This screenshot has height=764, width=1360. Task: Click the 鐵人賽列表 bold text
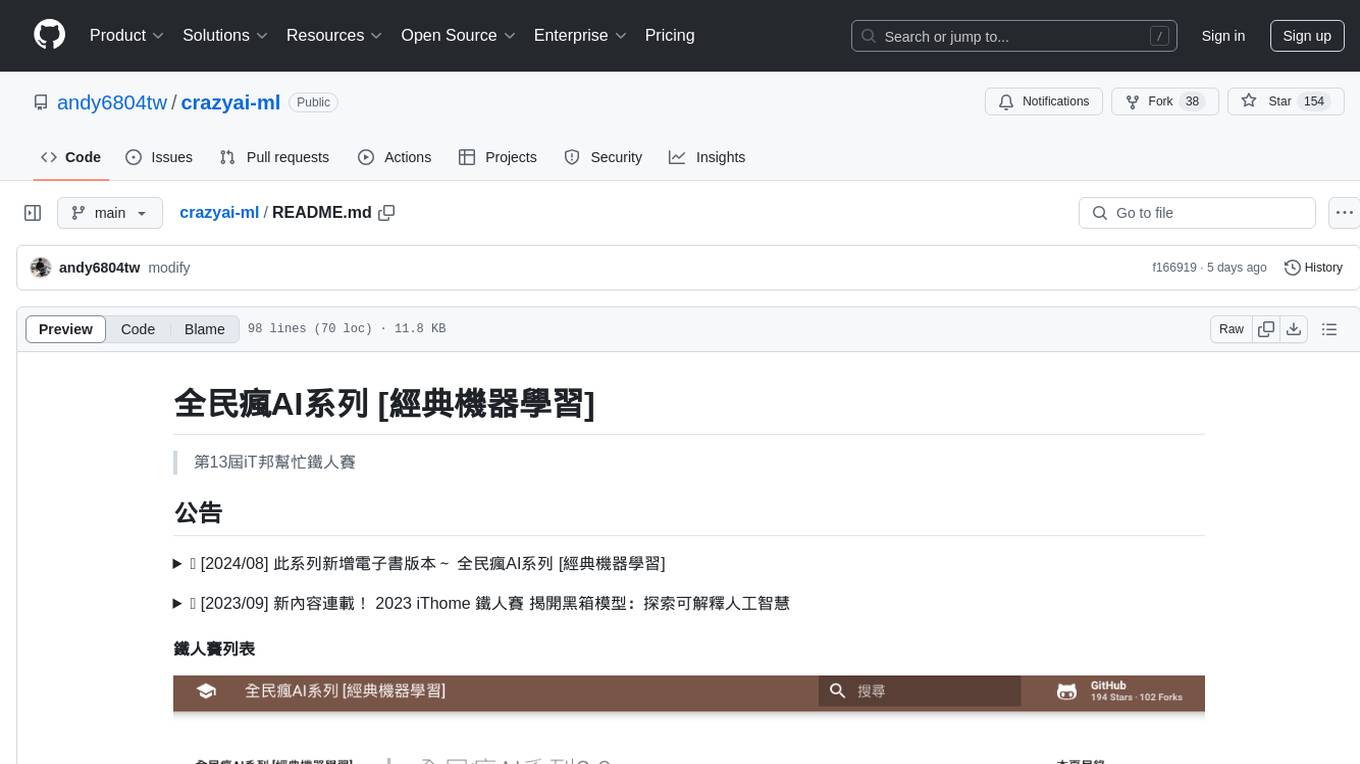[214, 649]
